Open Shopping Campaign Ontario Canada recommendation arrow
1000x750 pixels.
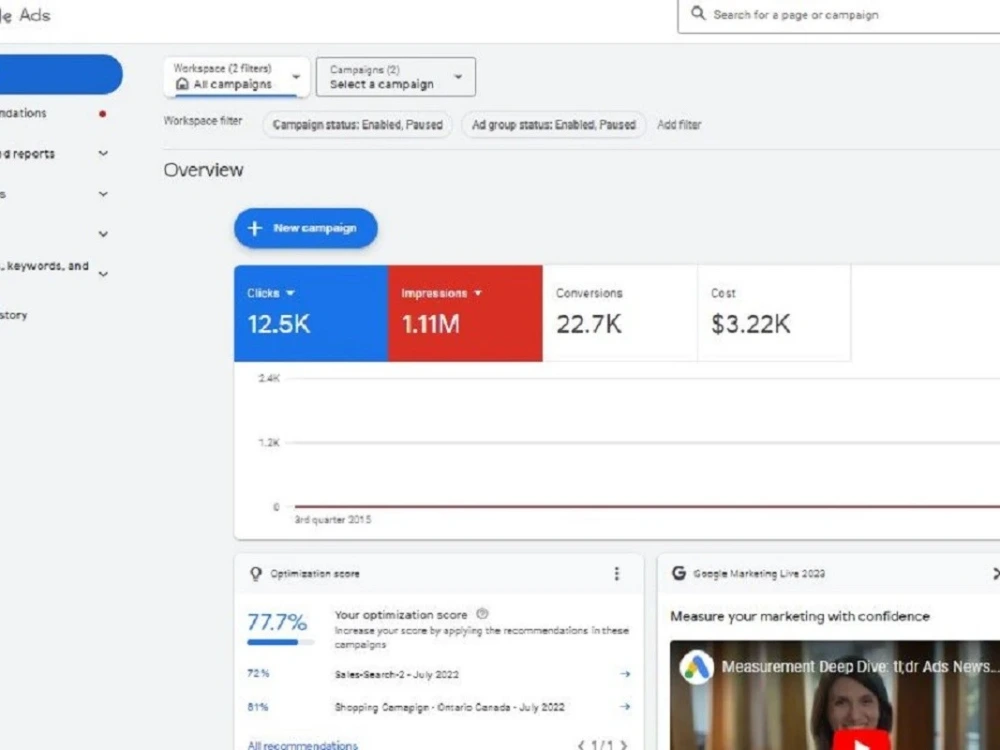click(625, 707)
